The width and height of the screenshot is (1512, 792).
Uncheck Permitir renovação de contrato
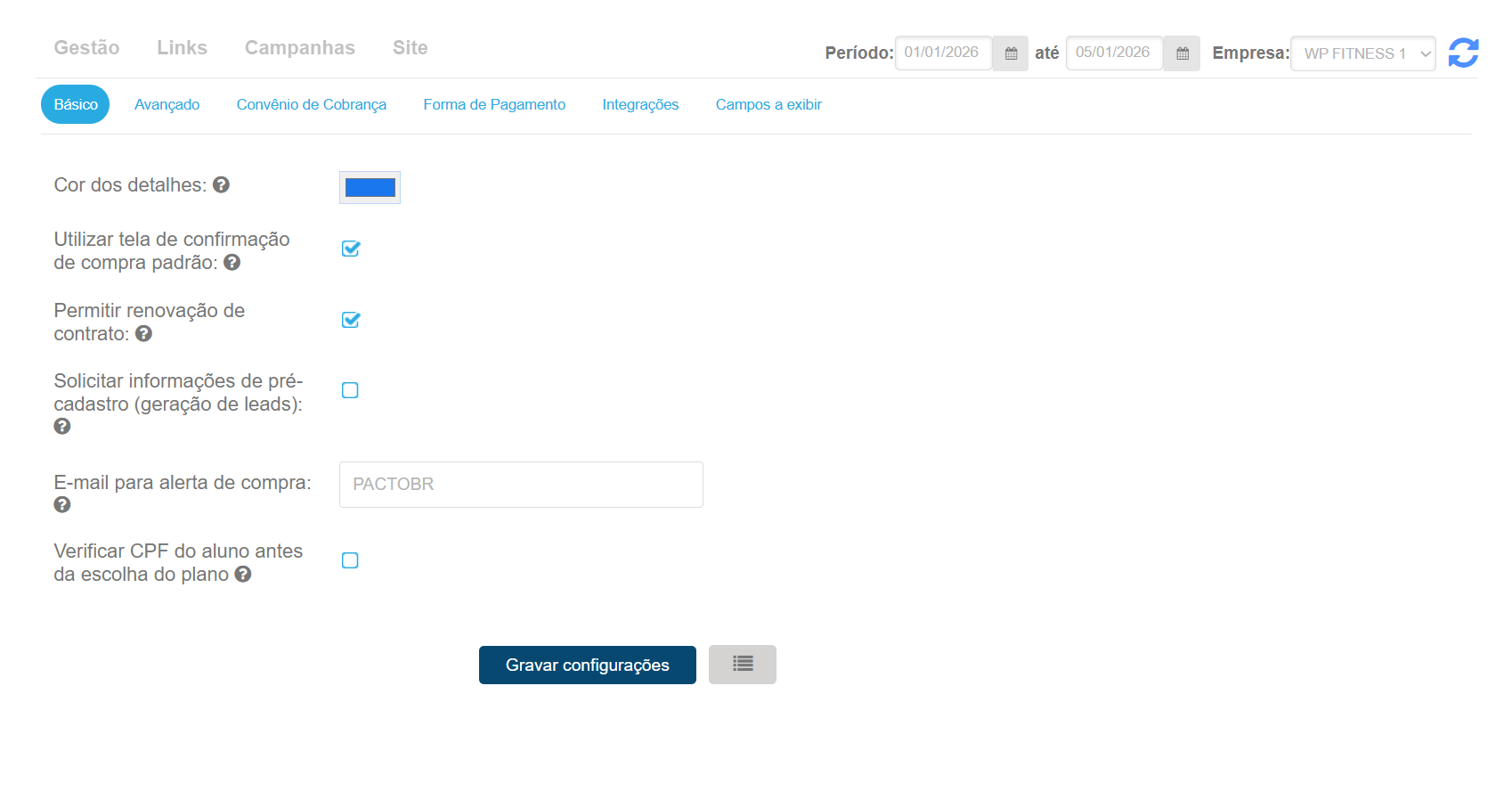click(350, 320)
